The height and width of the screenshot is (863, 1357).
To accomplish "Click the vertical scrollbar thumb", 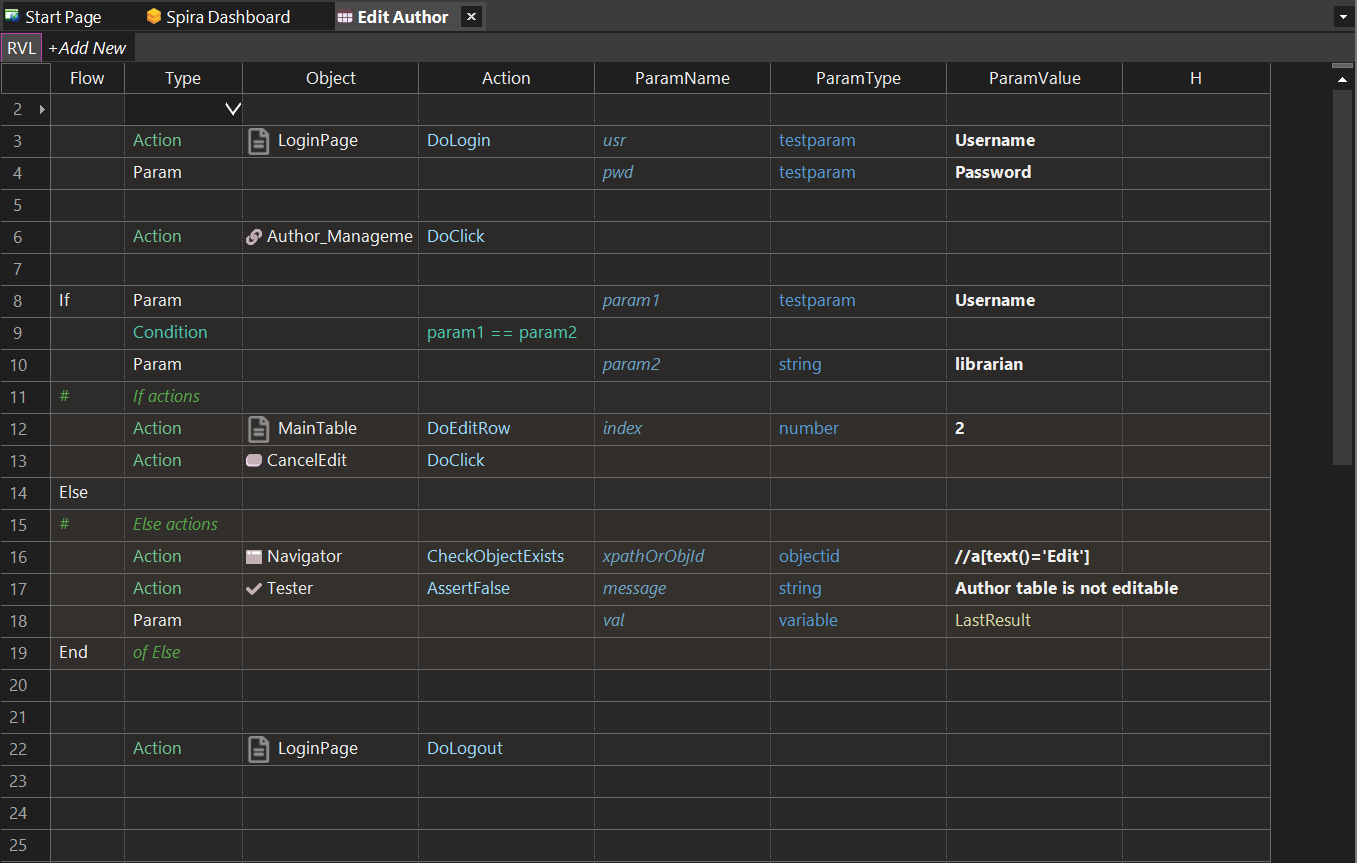I will coord(1342,270).
